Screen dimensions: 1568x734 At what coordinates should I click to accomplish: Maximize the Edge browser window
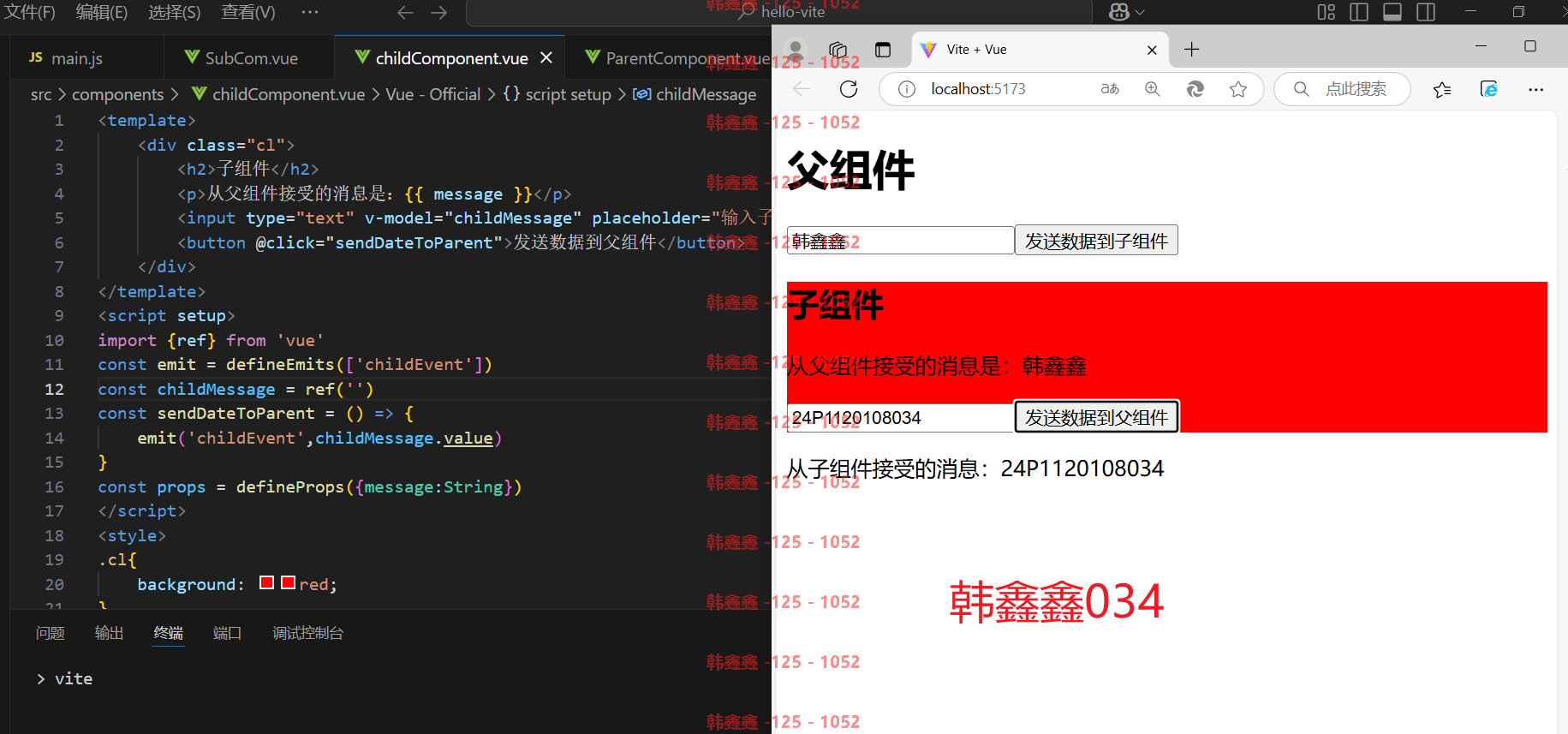tap(1530, 46)
